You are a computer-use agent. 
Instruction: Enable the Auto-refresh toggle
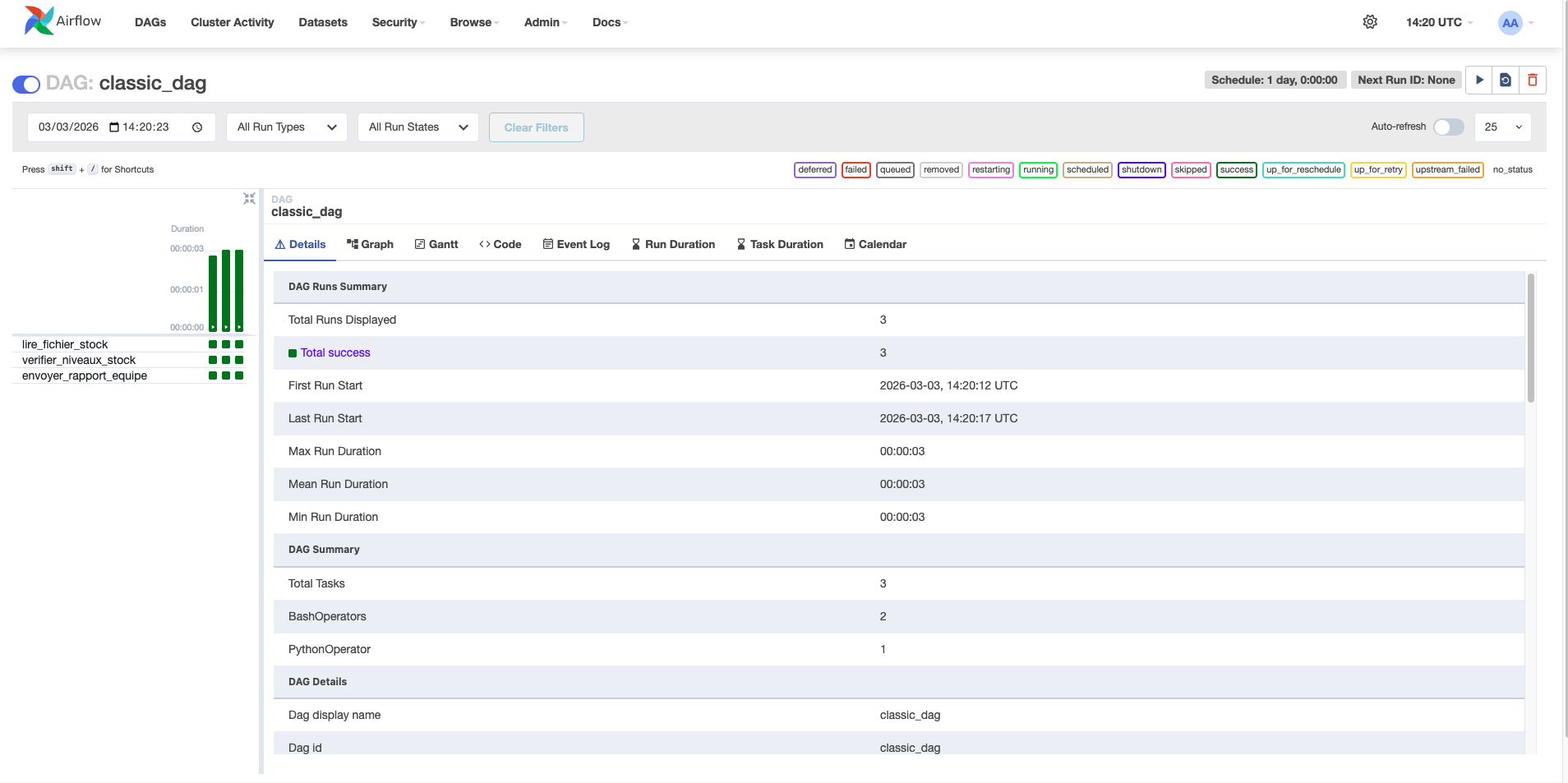tap(1448, 127)
